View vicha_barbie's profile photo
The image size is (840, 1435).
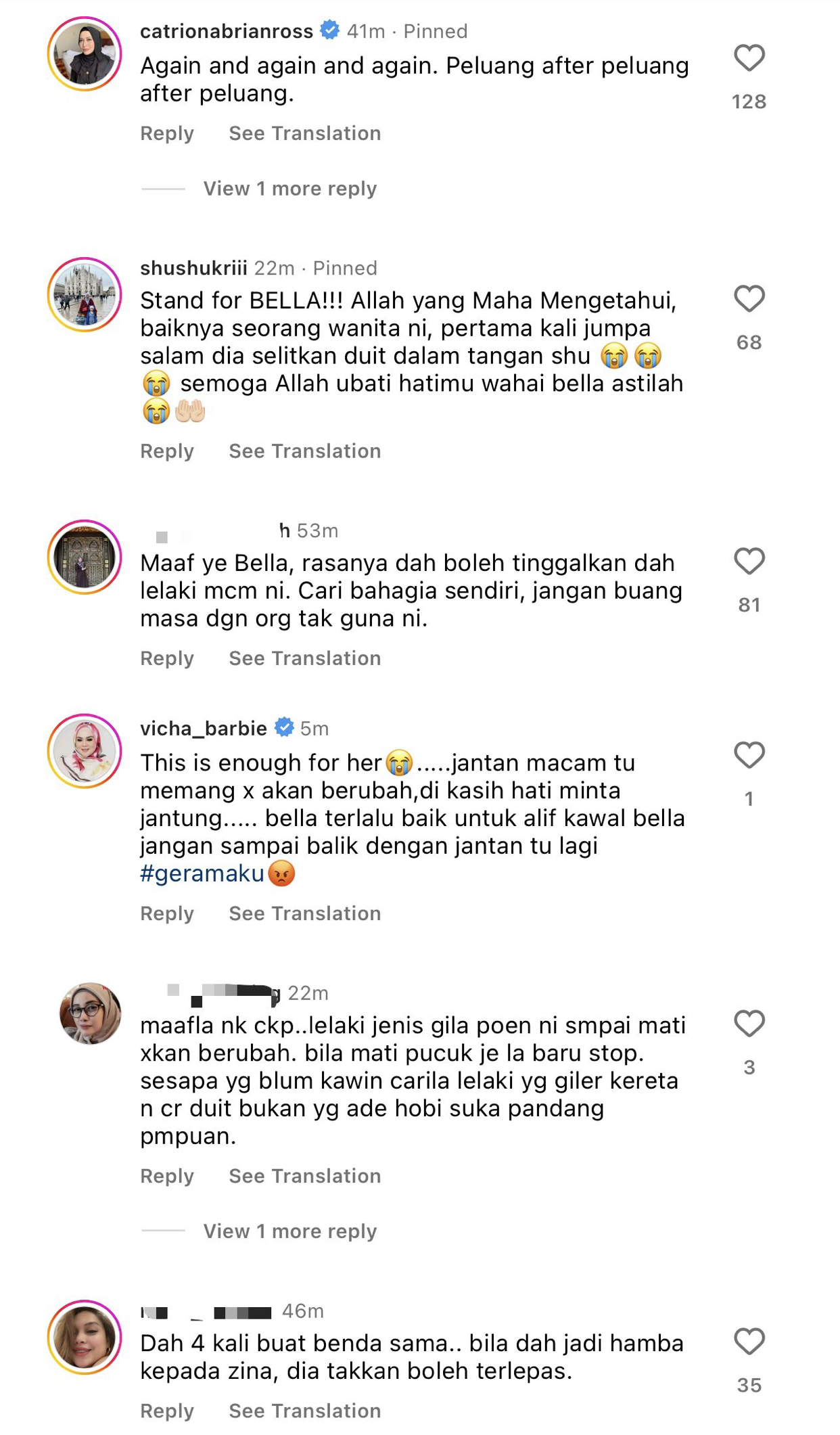tap(85, 751)
